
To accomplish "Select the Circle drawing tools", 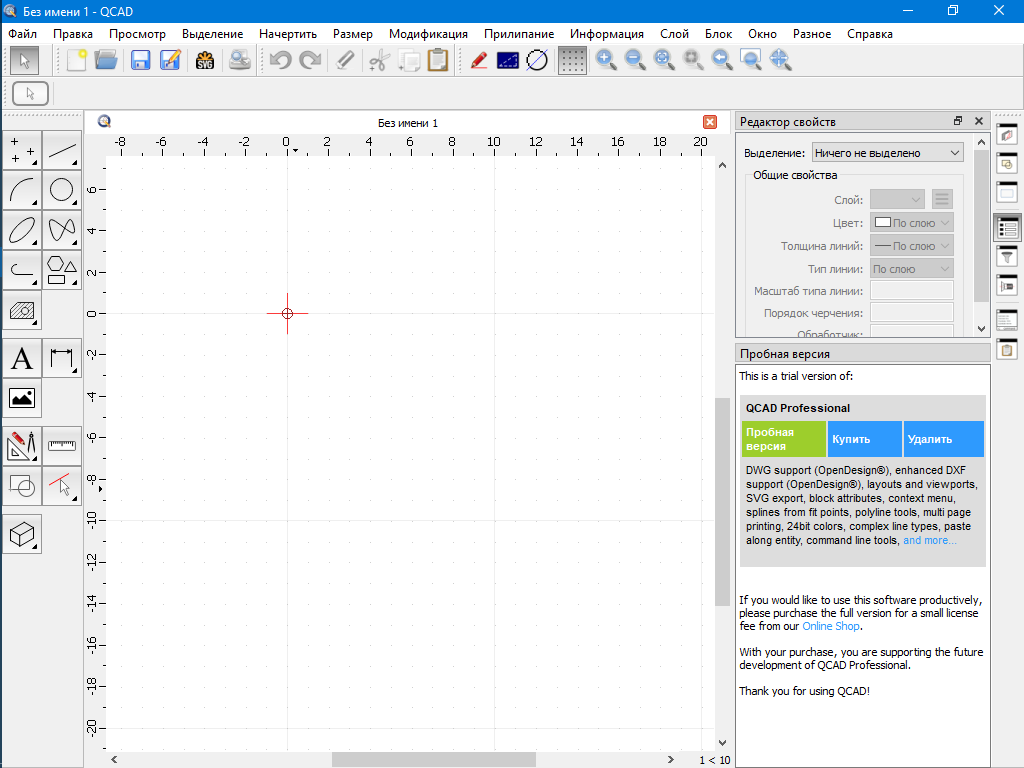I will click(62, 190).
